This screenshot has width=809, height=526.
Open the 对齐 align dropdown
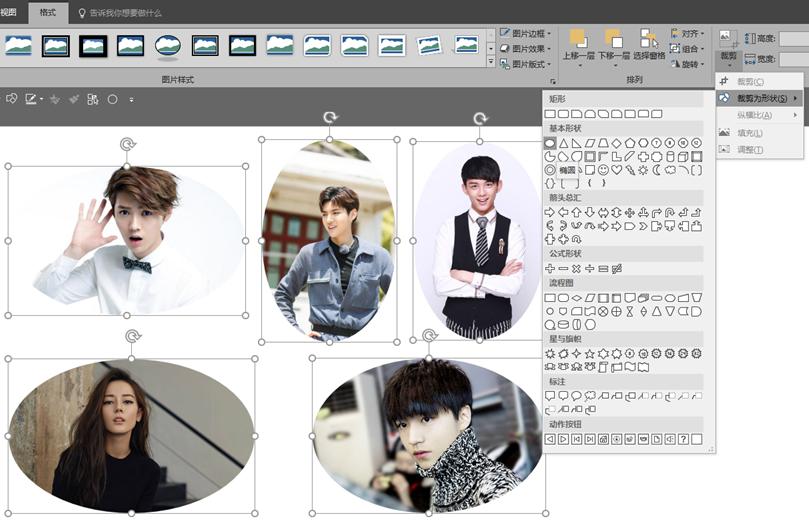tap(687, 33)
